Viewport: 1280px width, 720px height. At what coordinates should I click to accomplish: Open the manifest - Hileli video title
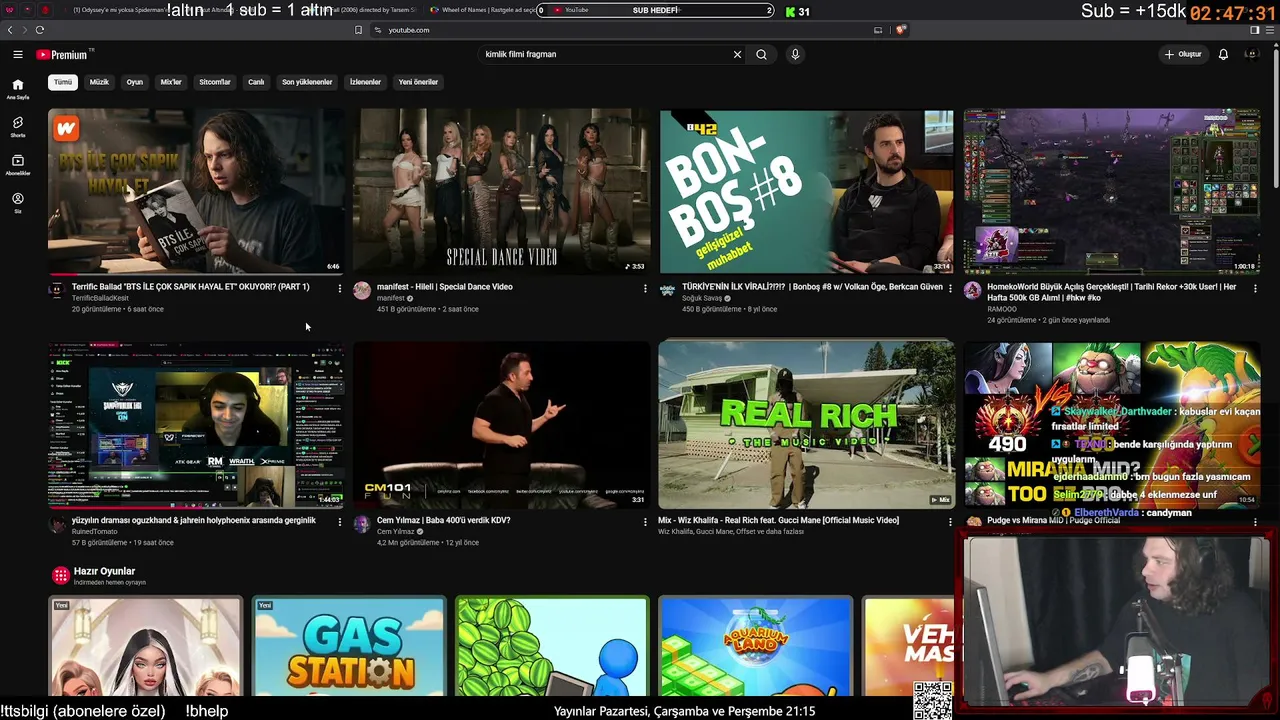tap(445, 287)
